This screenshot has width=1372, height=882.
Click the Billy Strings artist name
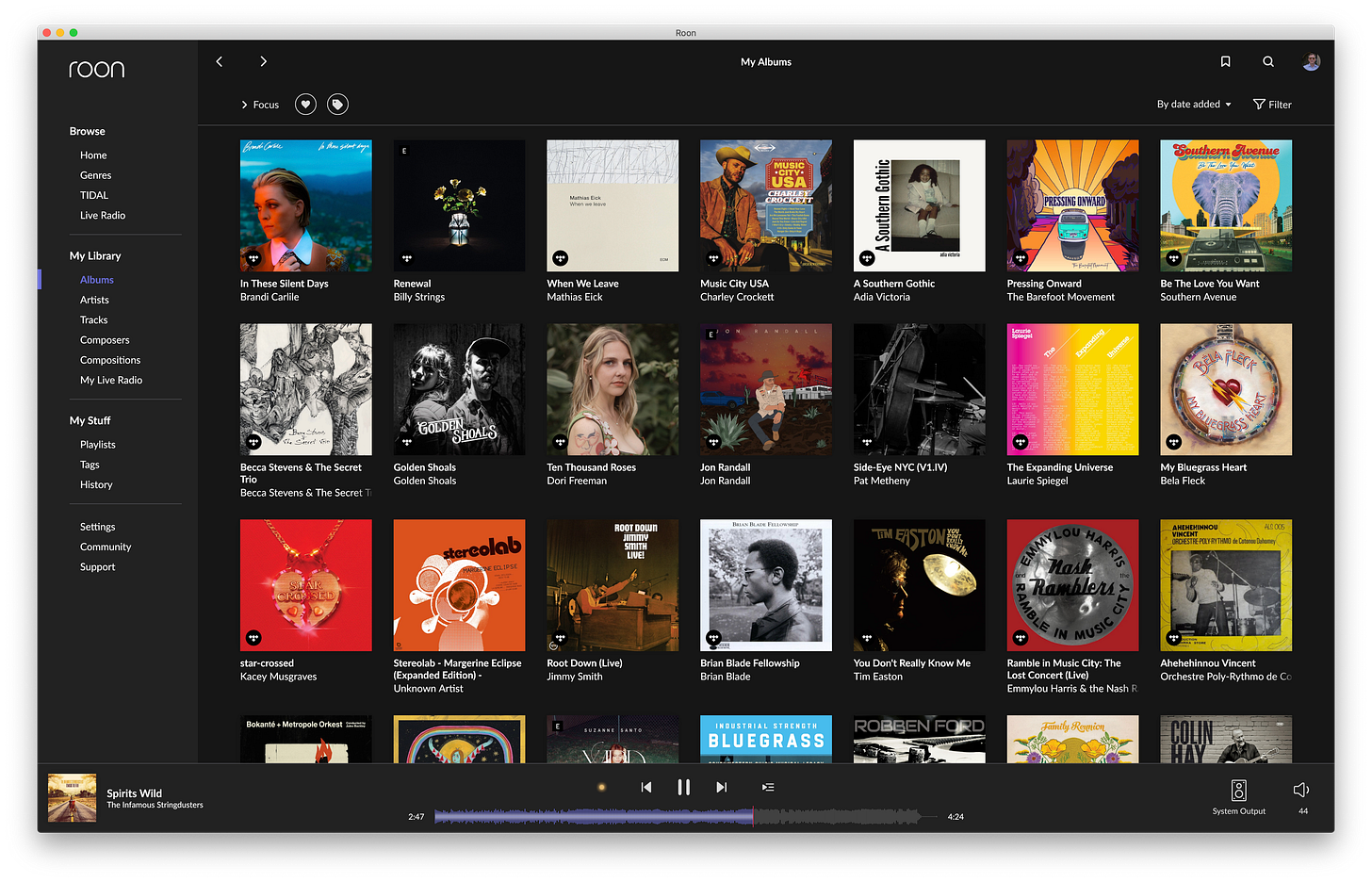pyautogui.click(x=419, y=297)
